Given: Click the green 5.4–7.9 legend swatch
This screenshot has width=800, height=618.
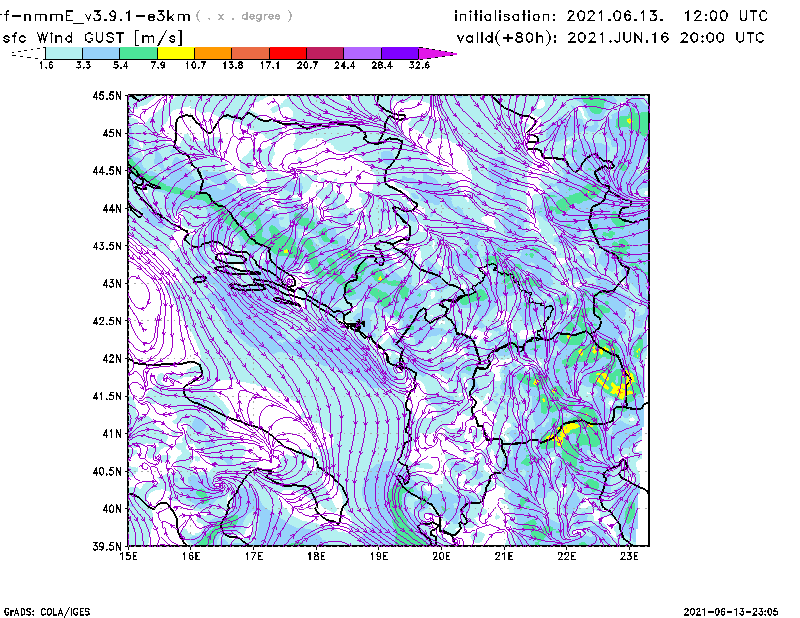Looking at the screenshot, I should click(138, 53).
